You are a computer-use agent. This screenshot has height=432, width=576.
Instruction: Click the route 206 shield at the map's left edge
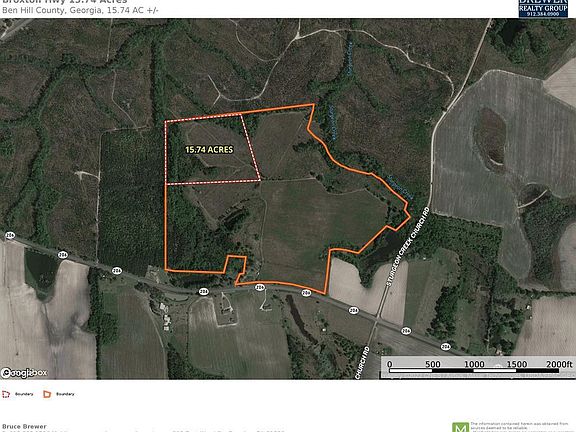pos(10,235)
